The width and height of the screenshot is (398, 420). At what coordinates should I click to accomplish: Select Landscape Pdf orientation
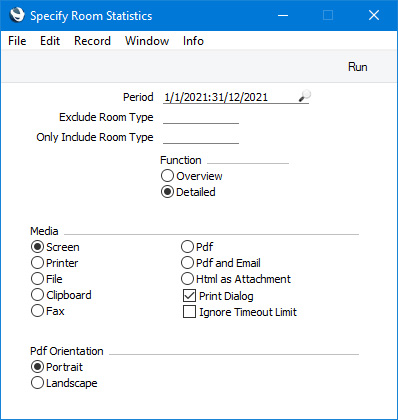pos(37,383)
